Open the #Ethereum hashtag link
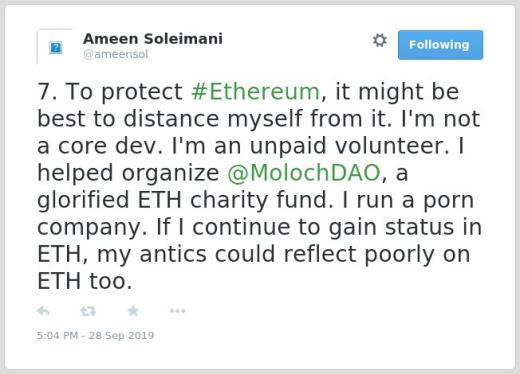 pos(256,91)
